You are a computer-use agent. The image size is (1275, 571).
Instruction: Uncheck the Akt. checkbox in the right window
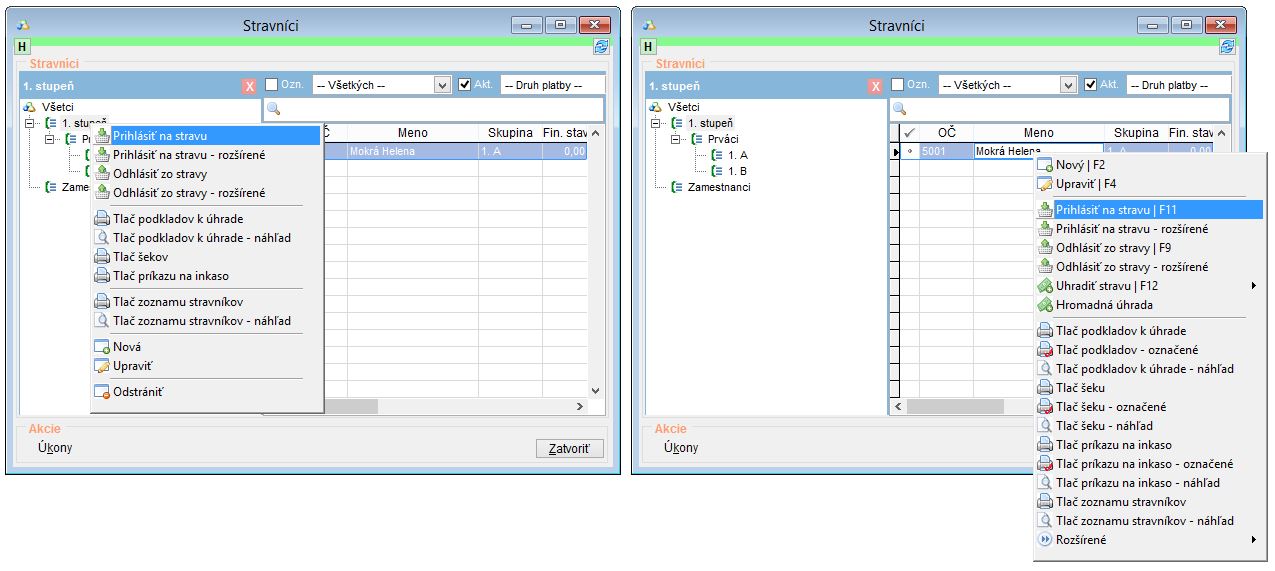coord(1091,85)
